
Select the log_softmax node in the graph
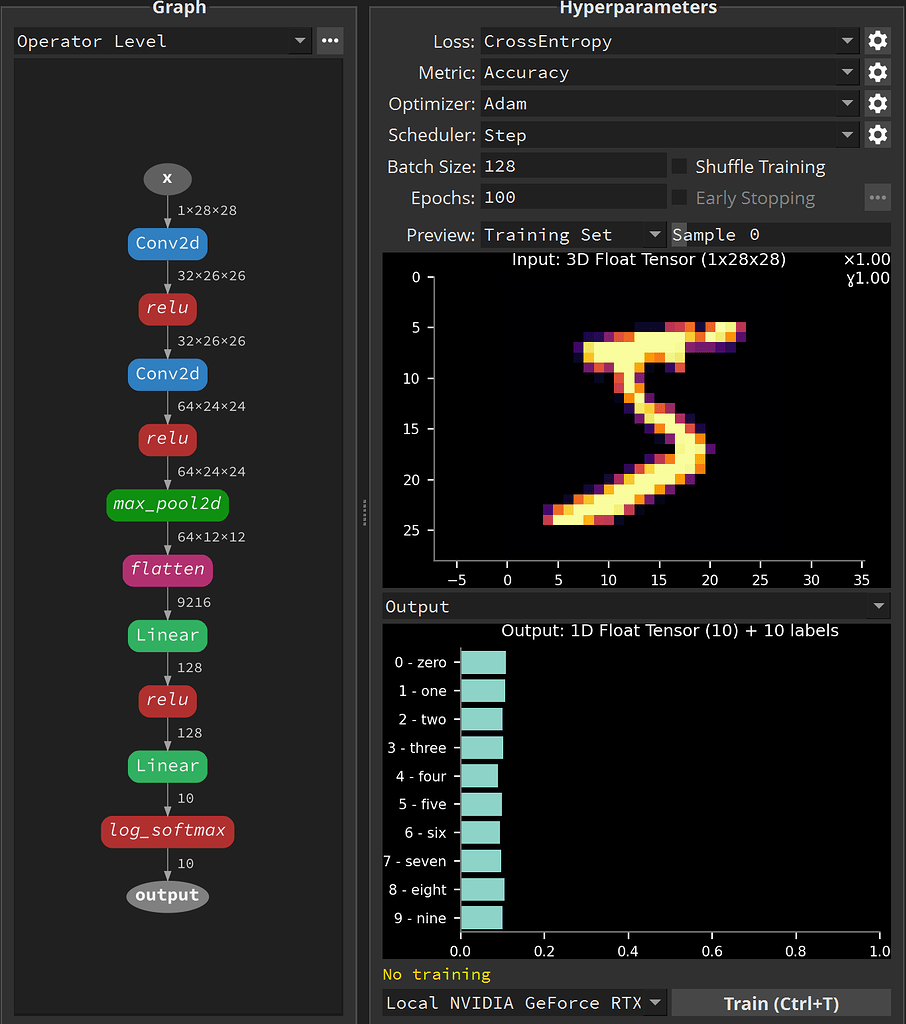pyautogui.click(x=167, y=831)
